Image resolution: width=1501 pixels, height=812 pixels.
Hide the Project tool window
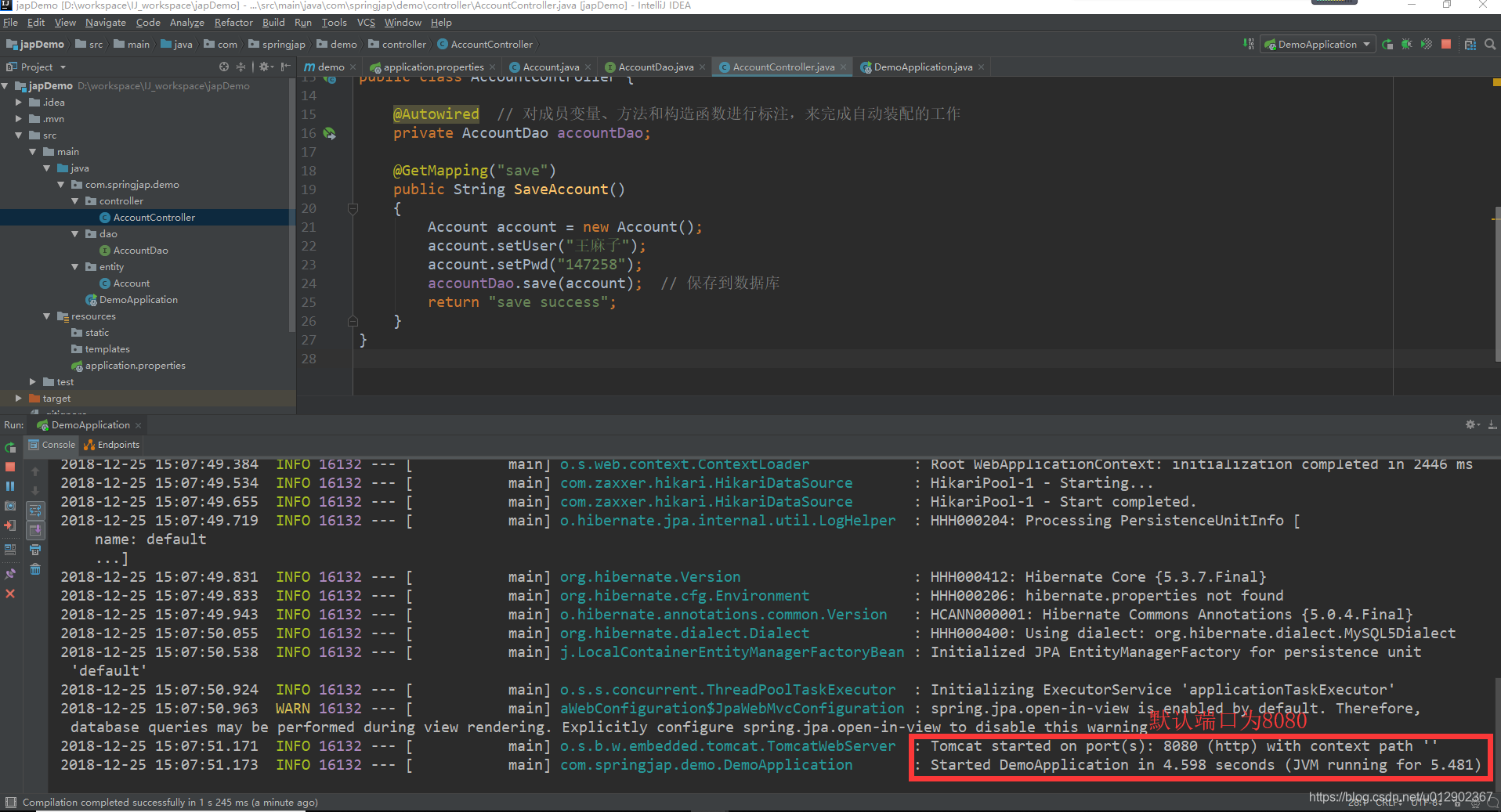[285, 67]
